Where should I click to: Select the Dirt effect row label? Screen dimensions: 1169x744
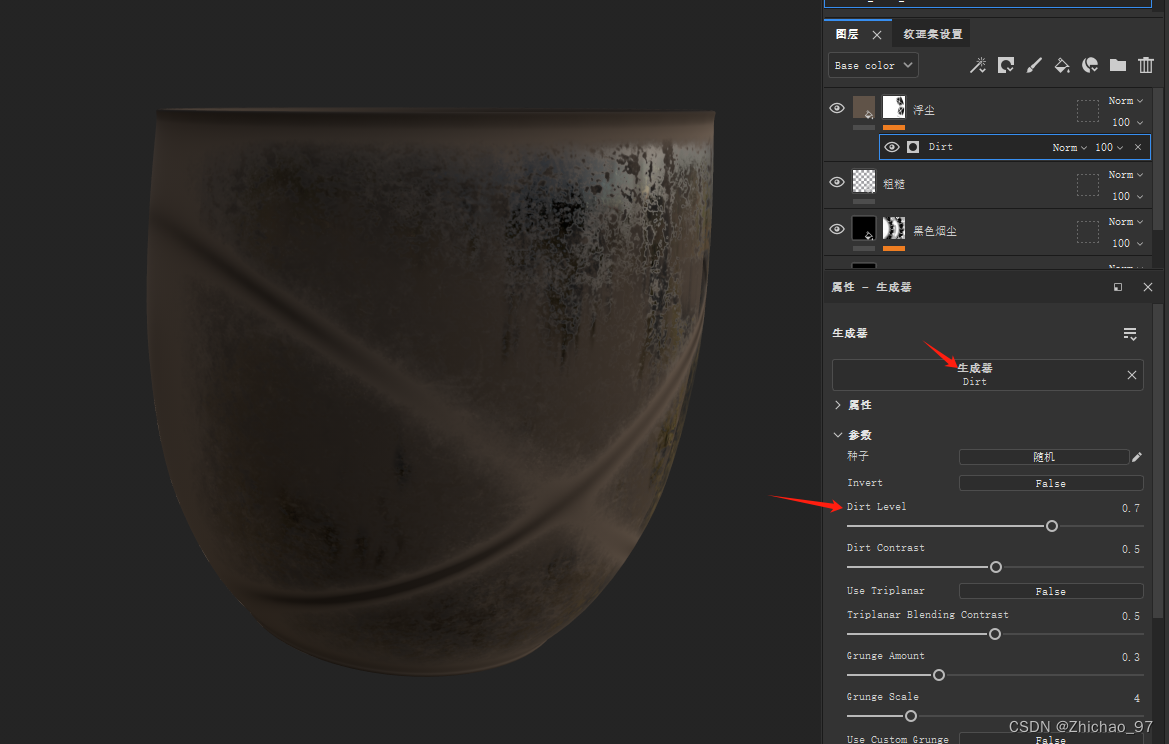tap(940, 147)
